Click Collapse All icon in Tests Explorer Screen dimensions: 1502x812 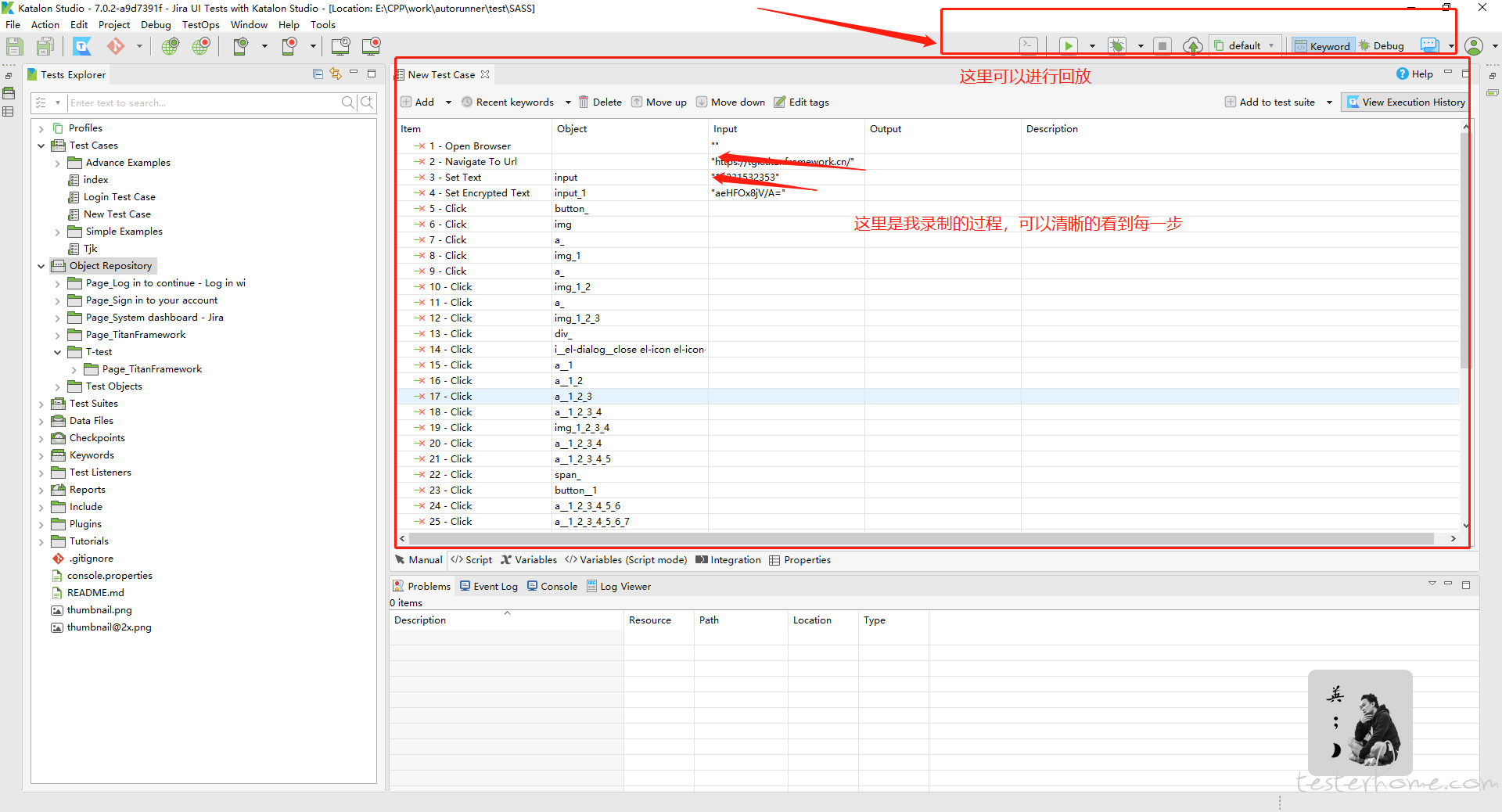[318, 74]
